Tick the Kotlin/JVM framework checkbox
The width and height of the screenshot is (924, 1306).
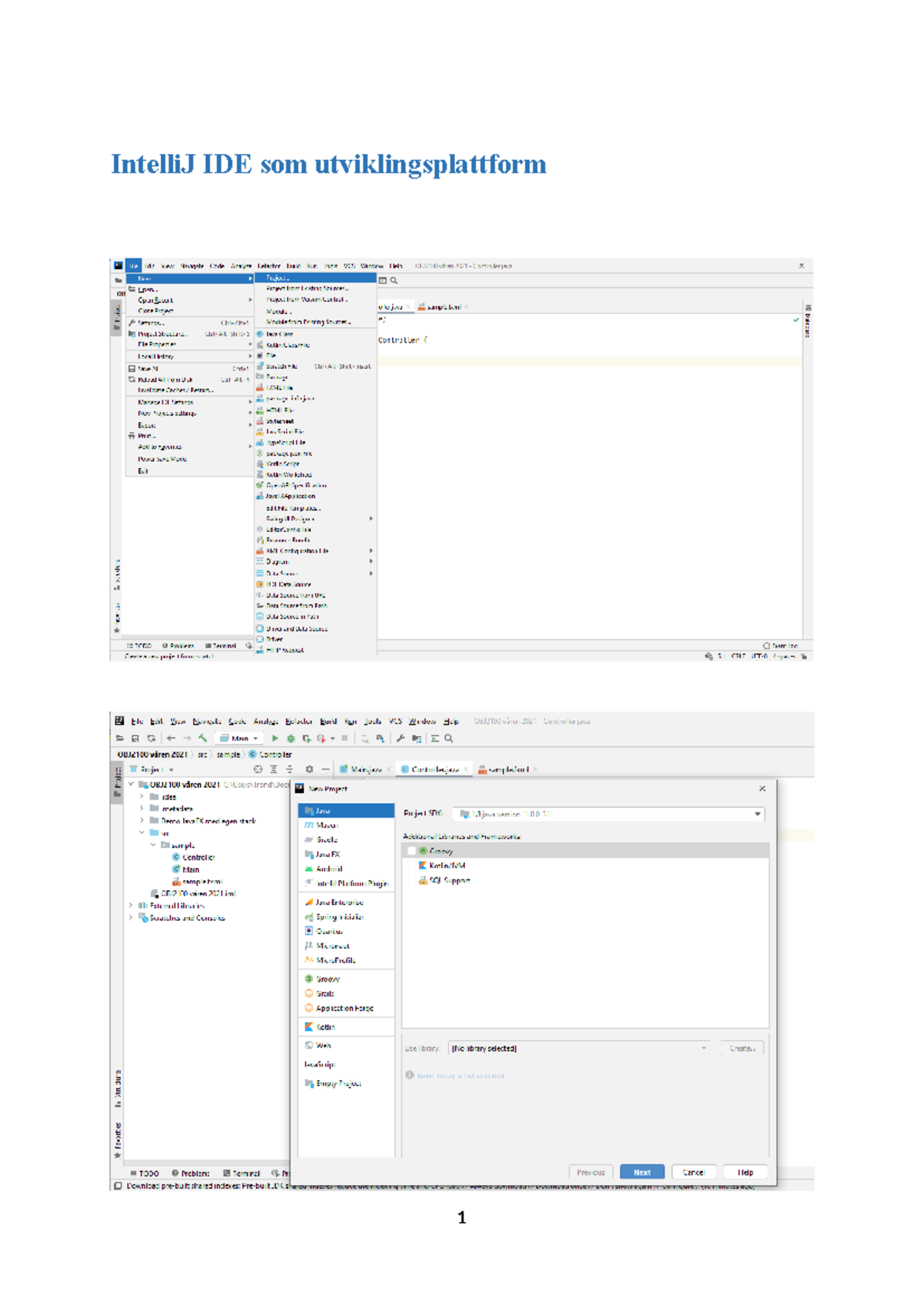(412, 866)
